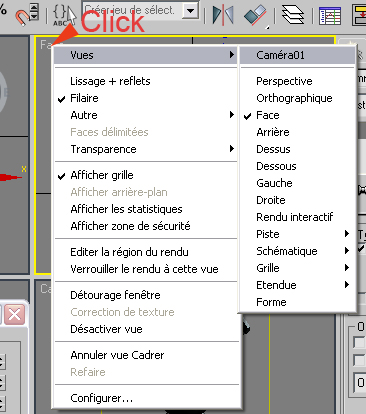Viewport: 366px width, 414px height.
Task: Open the Layer manager icon
Action: [293, 15]
